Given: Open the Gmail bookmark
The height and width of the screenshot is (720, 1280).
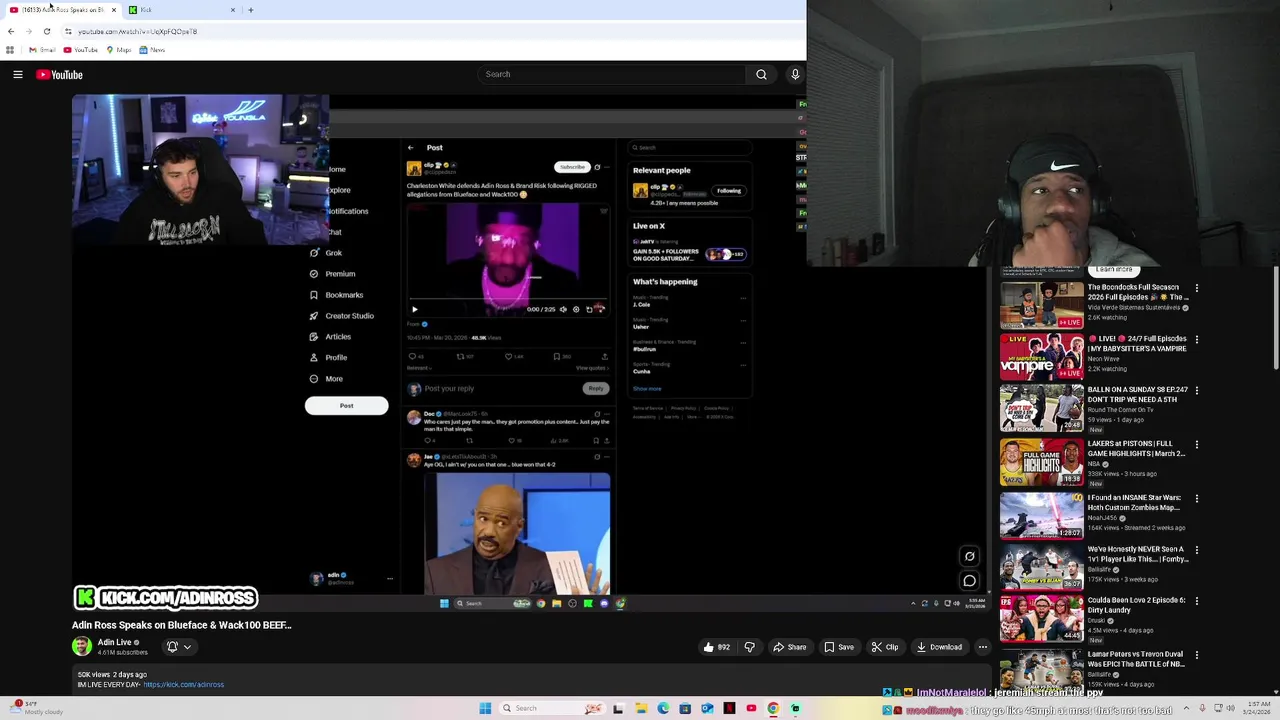Looking at the screenshot, I should 42,50.
